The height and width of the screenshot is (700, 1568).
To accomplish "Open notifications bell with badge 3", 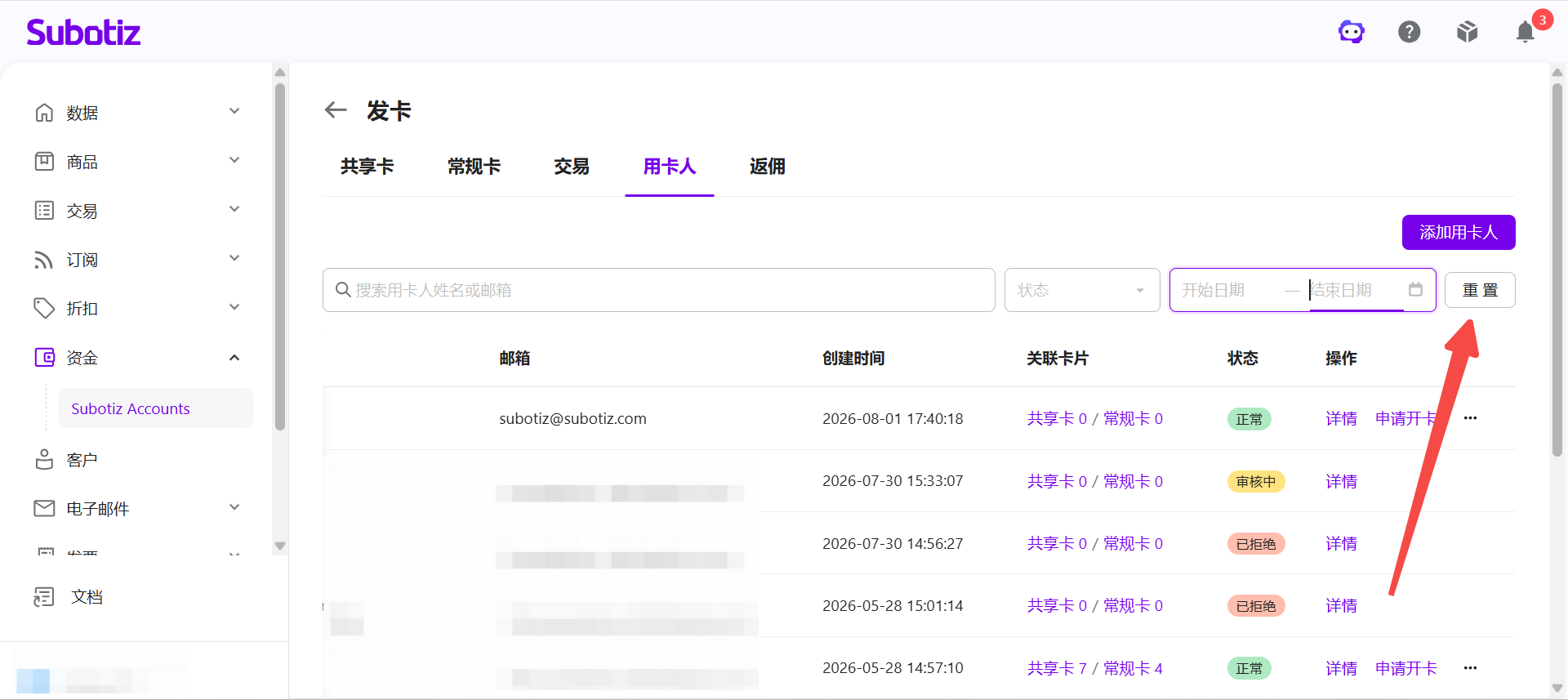I will (x=1526, y=32).
